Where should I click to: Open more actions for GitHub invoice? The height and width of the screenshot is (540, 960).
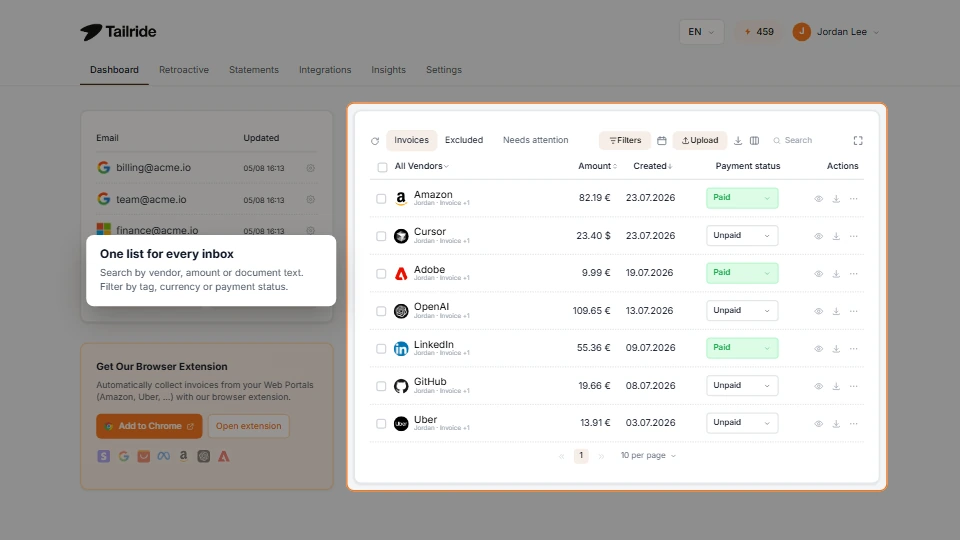853,386
